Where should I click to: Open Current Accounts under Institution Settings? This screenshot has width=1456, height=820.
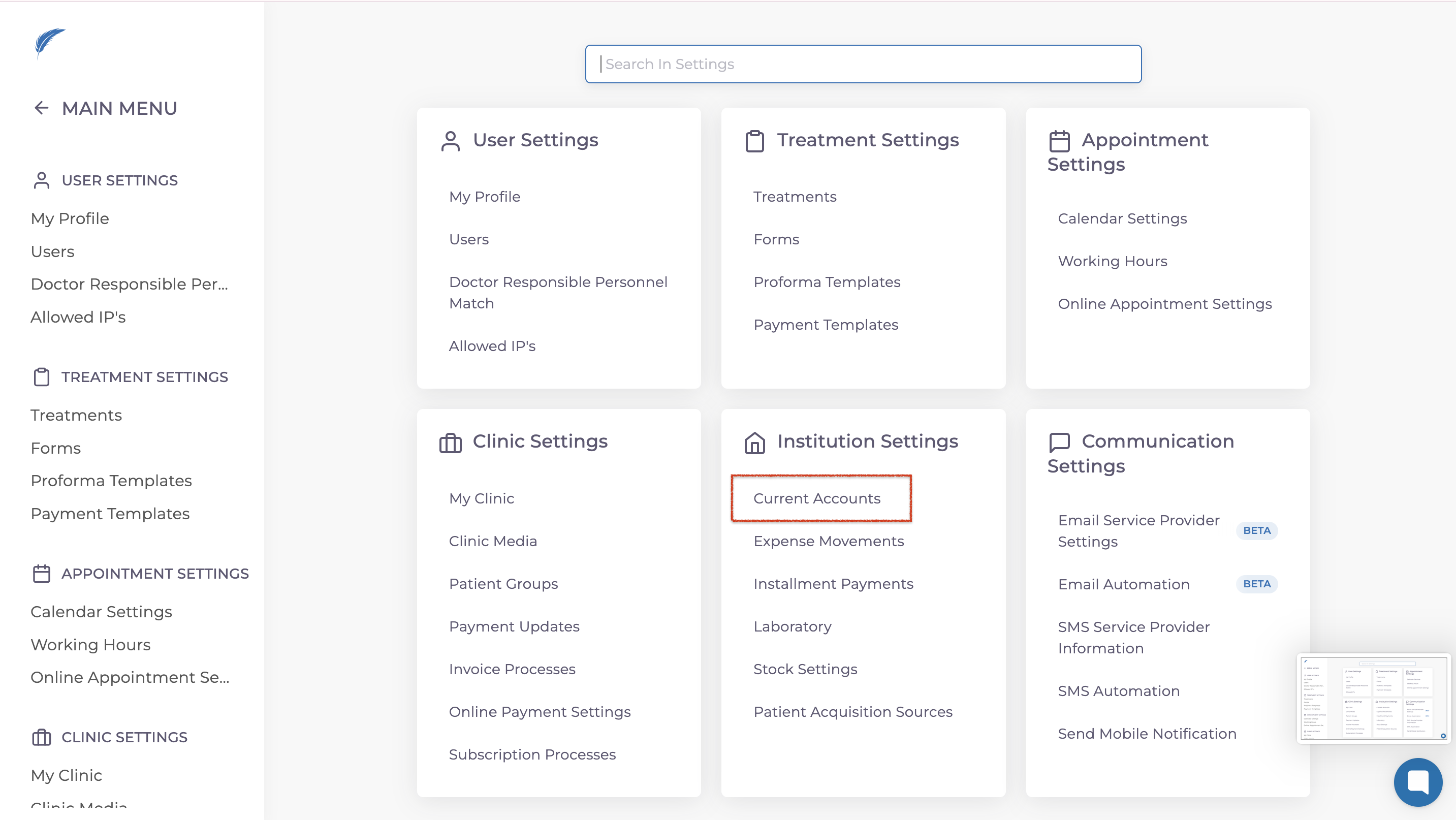tap(817, 498)
